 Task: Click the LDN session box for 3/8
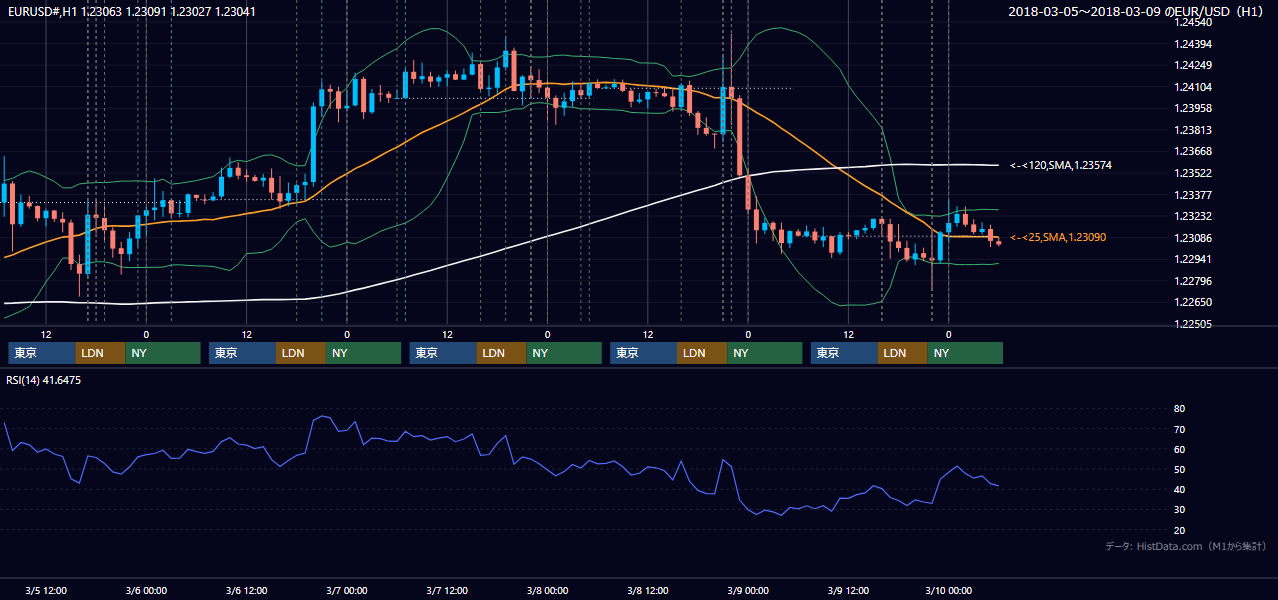pos(703,353)
